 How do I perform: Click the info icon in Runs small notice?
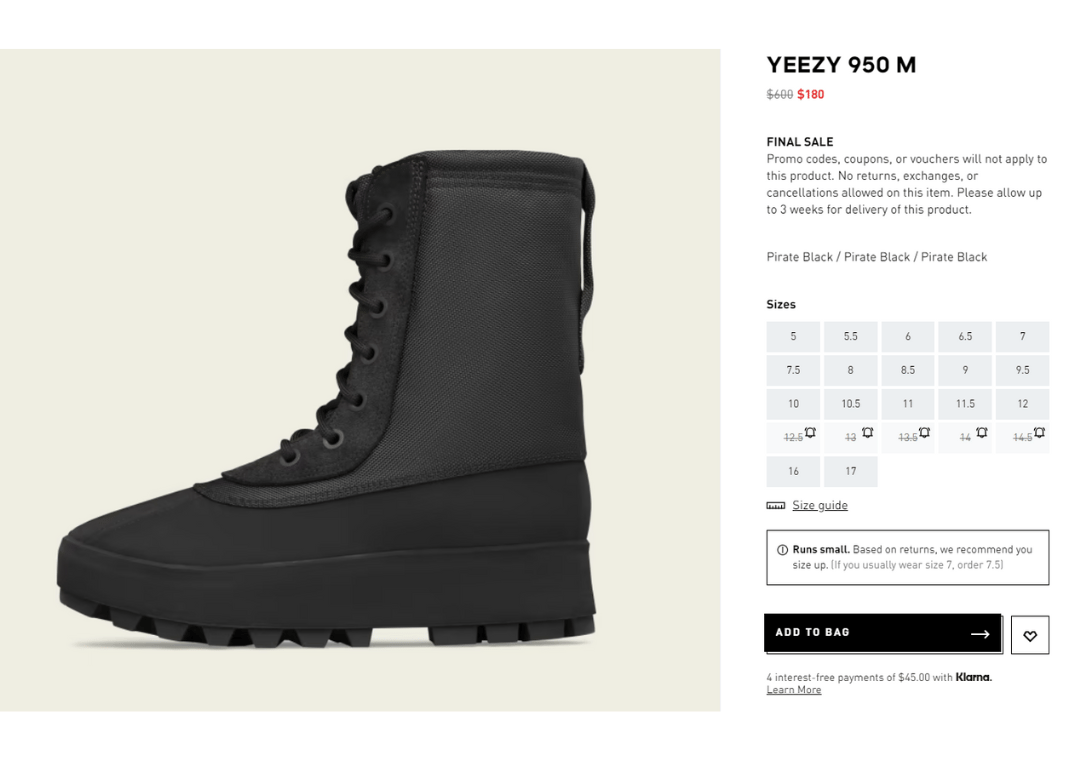(x=782, y=550)
